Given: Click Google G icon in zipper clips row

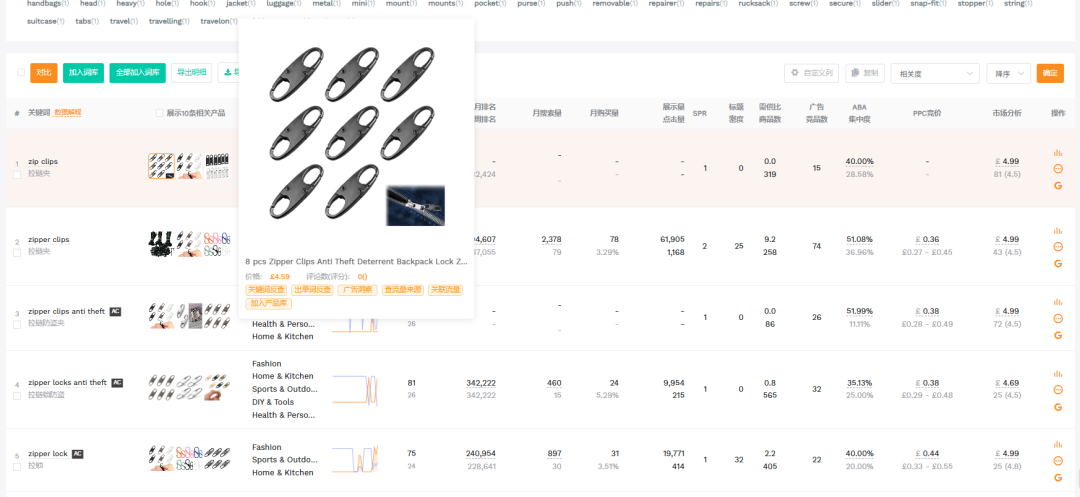Looking at the screenshot, I should (x=1058, y=263).
